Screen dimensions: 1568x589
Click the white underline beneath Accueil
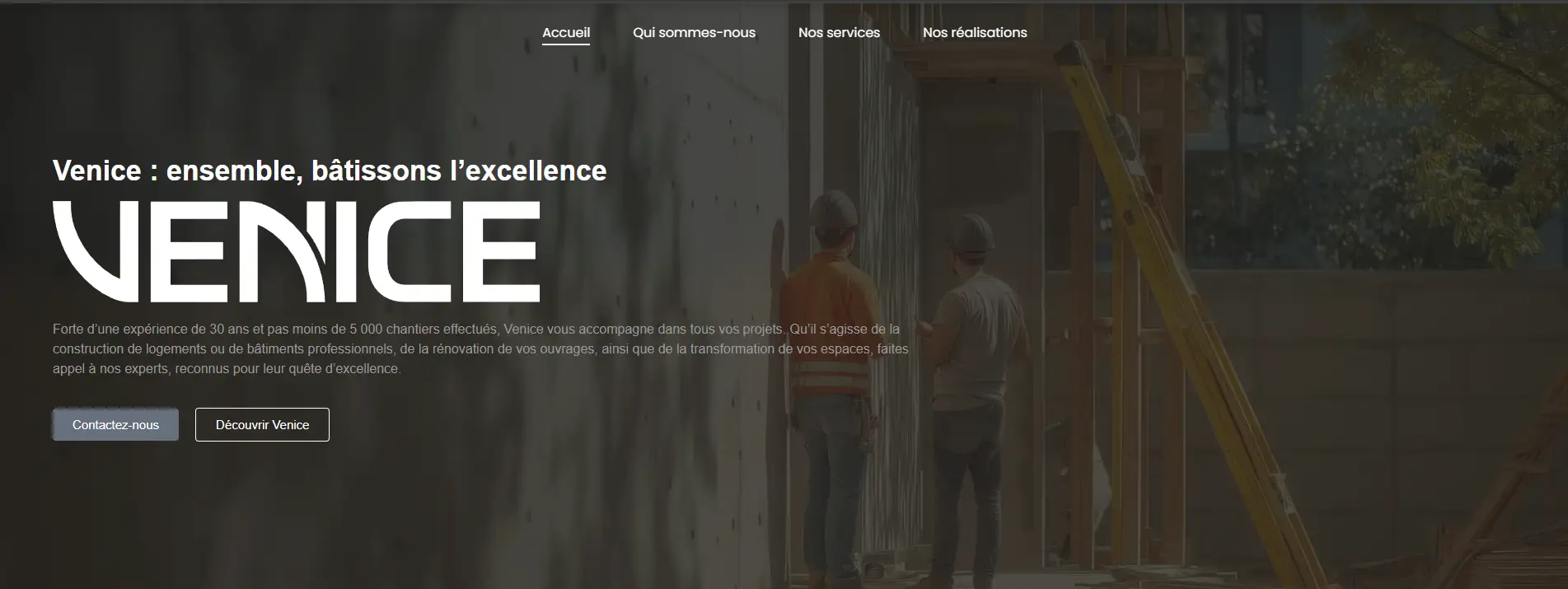pos(566,44)
